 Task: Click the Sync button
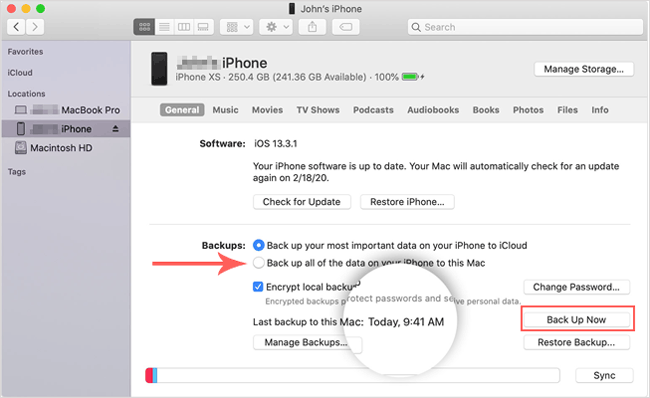pyautogui.click(x=604, y=375)
